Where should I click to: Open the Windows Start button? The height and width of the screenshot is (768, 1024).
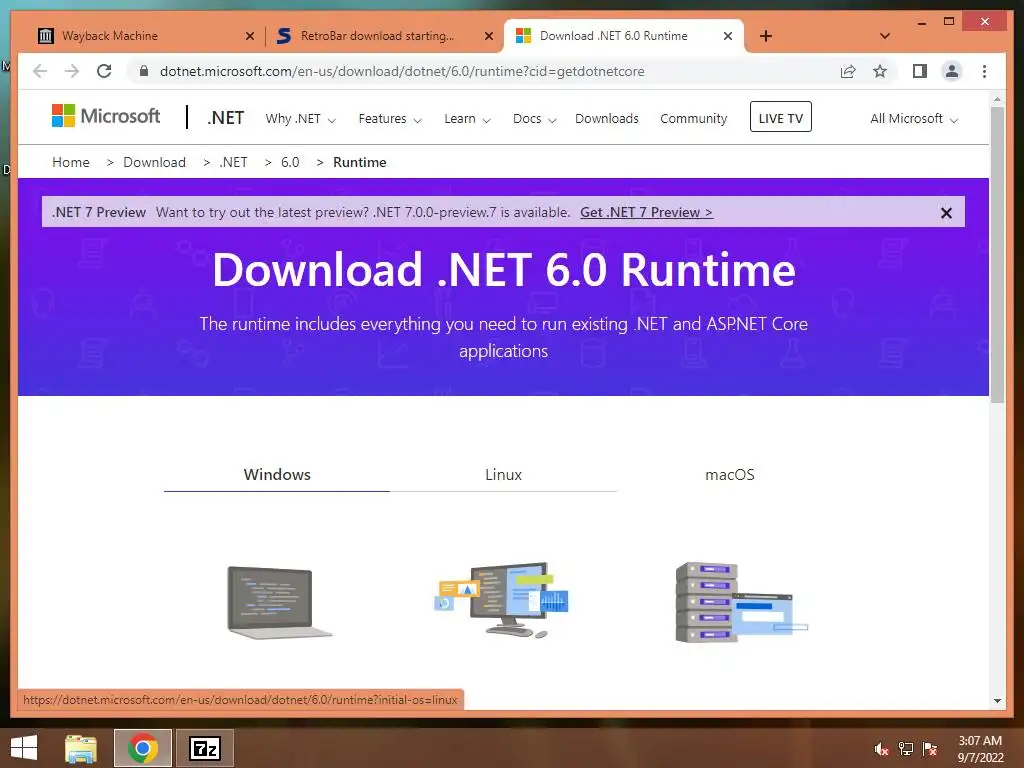point(24,748)
